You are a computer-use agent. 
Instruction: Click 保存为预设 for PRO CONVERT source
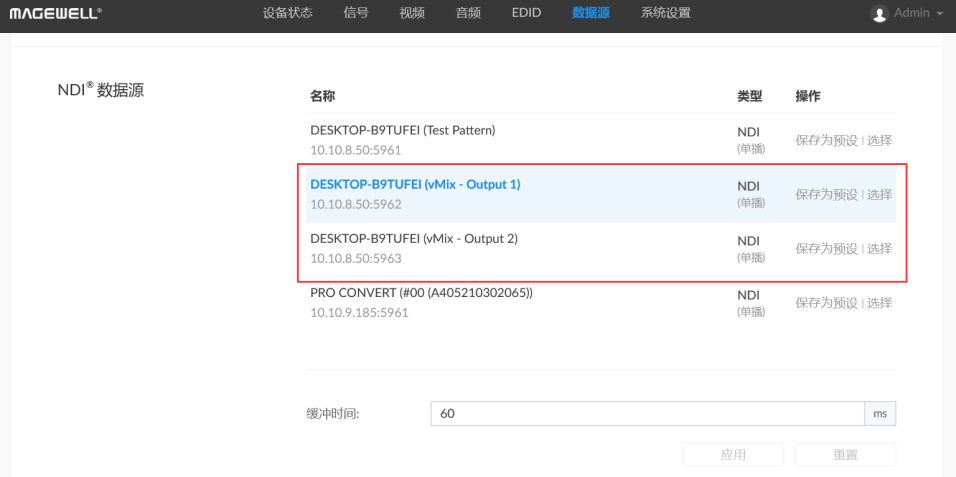point(826,303)
